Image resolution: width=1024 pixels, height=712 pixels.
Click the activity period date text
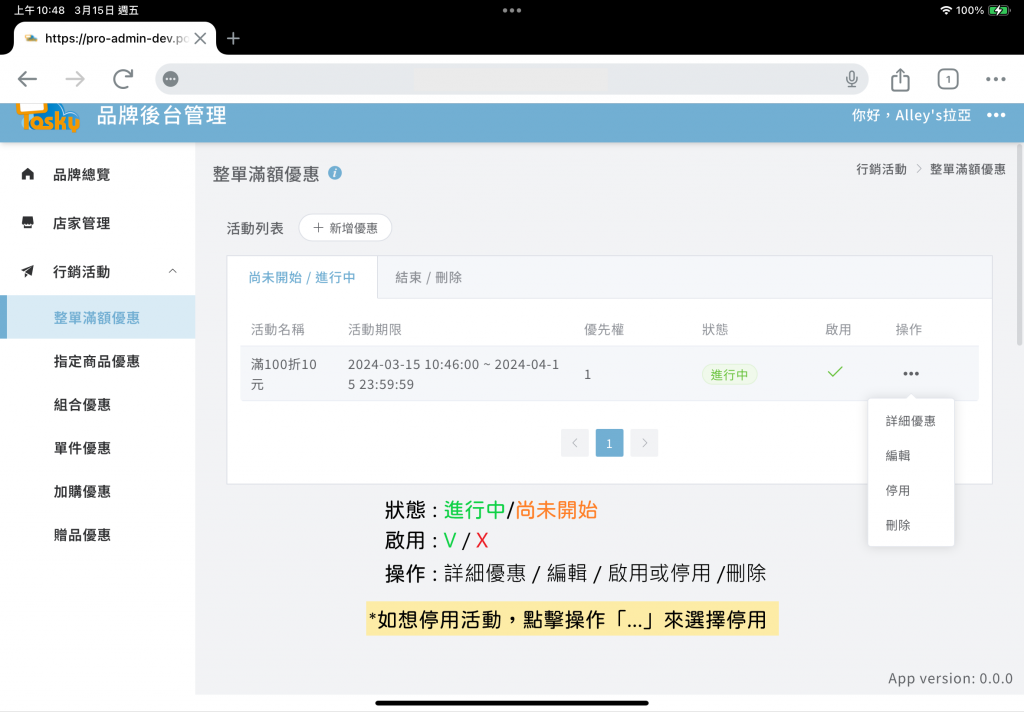pyautogui.click(x=453, y=374)
